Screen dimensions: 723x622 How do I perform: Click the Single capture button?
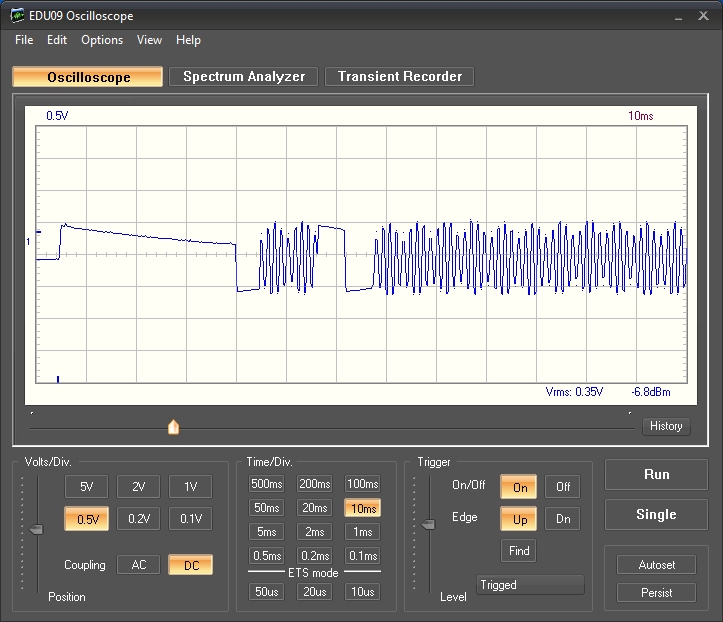coord(656,515)
